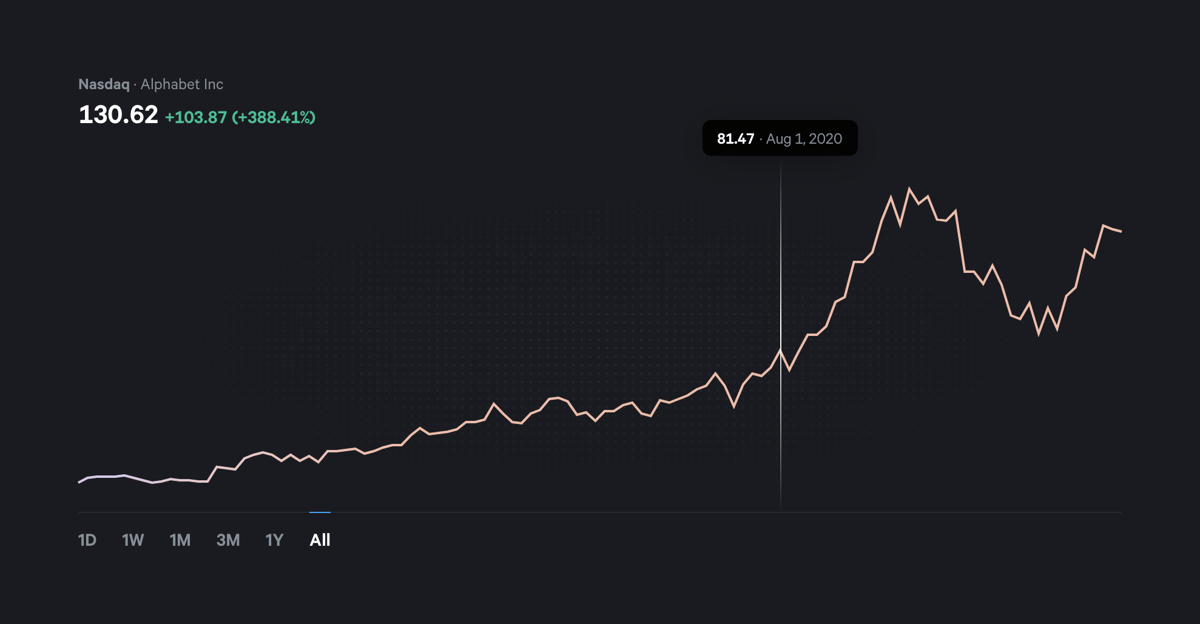1200x624 pixels.
Task: Click the 81.47 tooltip value
Action: pyautogui.click(x=733, y=138)
